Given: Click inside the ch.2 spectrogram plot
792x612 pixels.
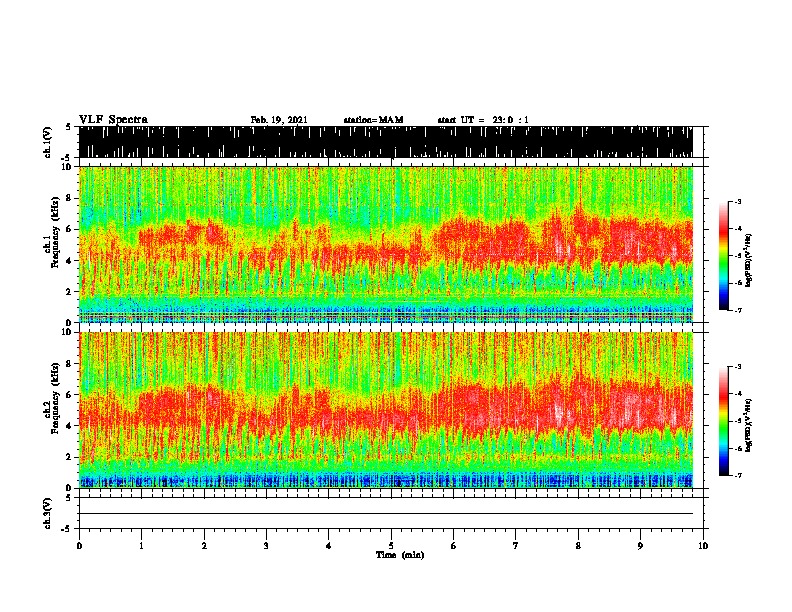Looking at the screenshot, I should [386, 410].
